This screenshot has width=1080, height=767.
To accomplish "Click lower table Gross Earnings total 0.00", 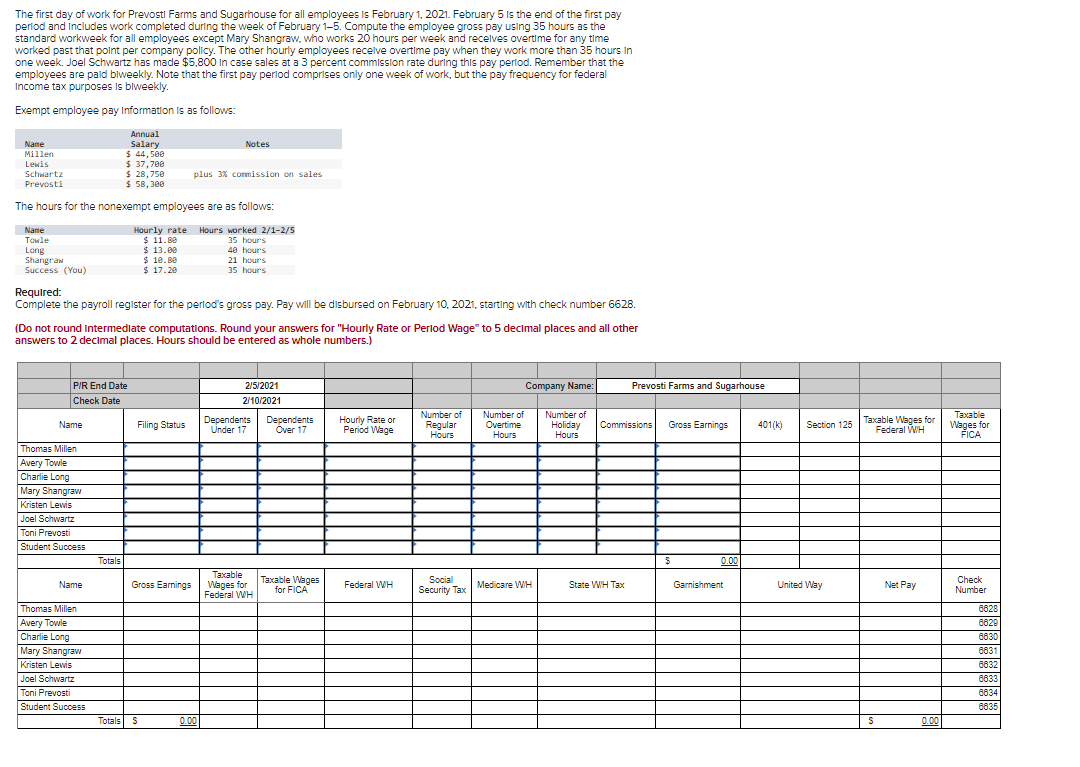I will pos(188,721).
